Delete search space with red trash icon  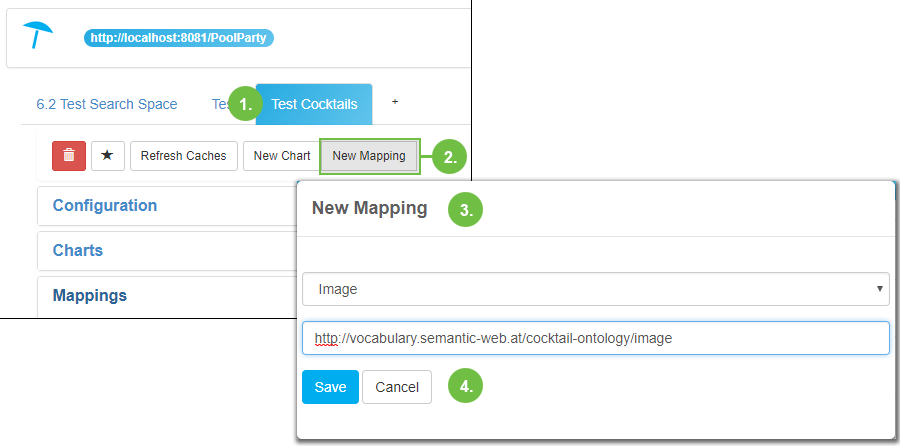(x=69, y=156)
